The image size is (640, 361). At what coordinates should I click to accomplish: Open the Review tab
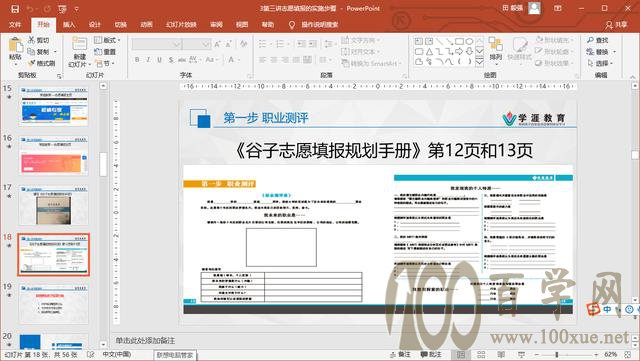tap(216, 25)
